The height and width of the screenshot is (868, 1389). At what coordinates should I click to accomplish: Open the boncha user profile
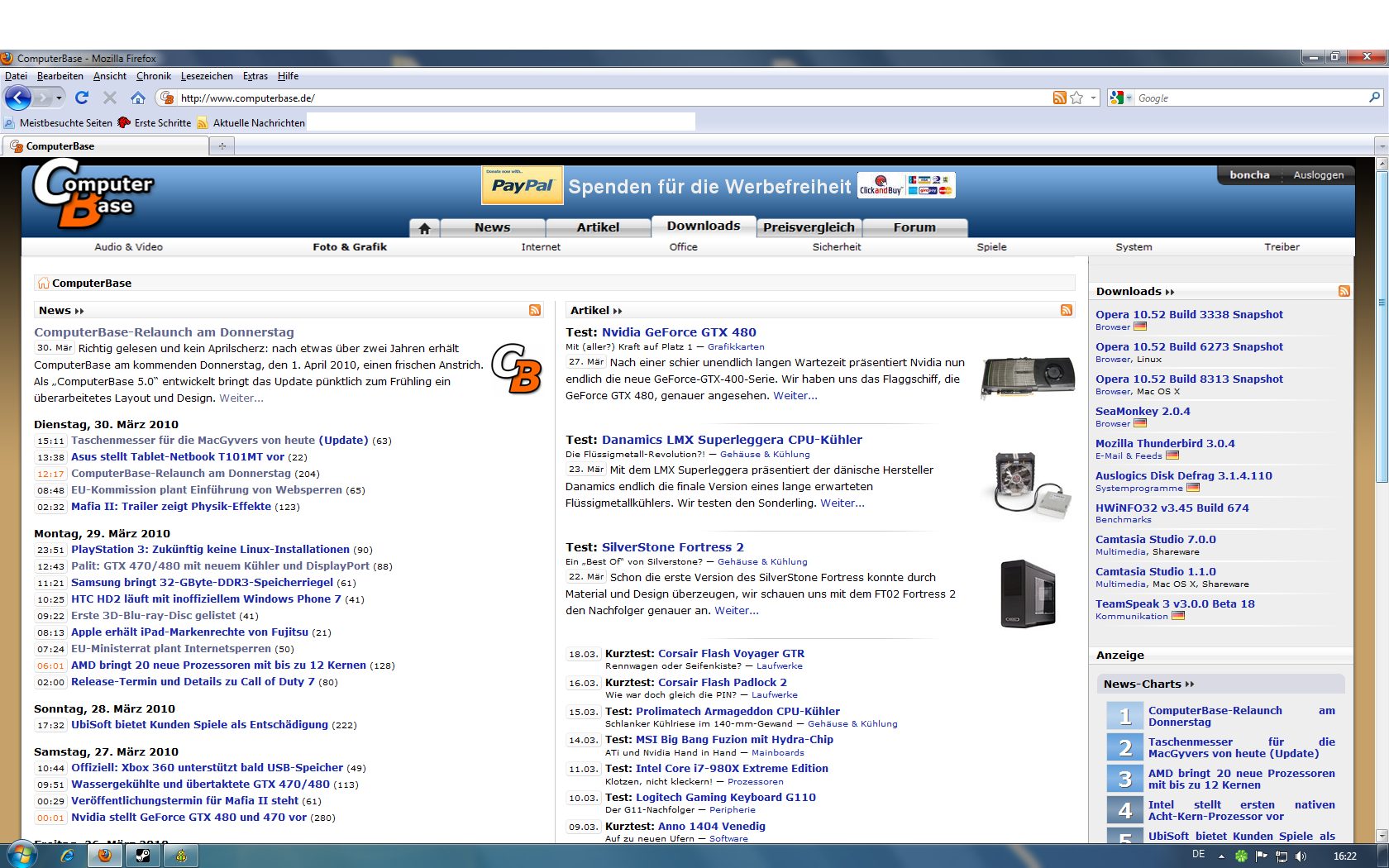(x=1249, y=175)
